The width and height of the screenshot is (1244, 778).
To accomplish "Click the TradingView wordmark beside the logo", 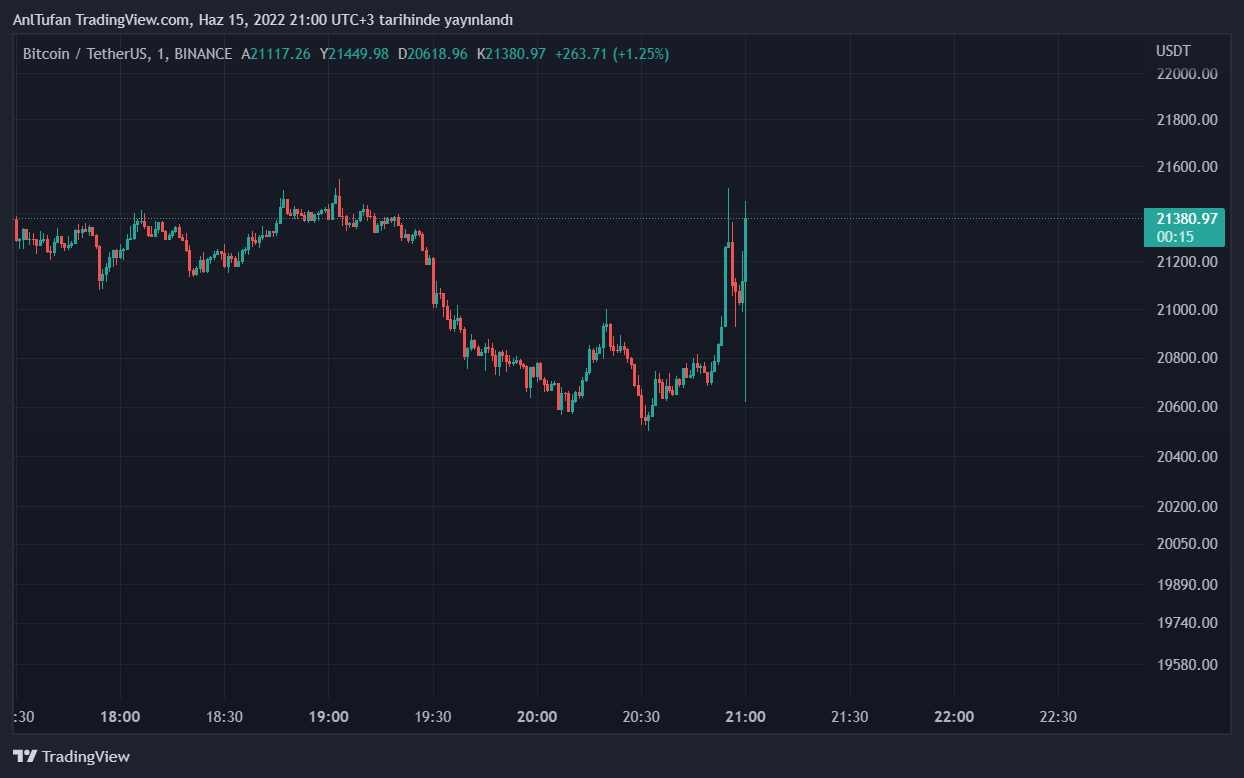I will pos(86,757).
